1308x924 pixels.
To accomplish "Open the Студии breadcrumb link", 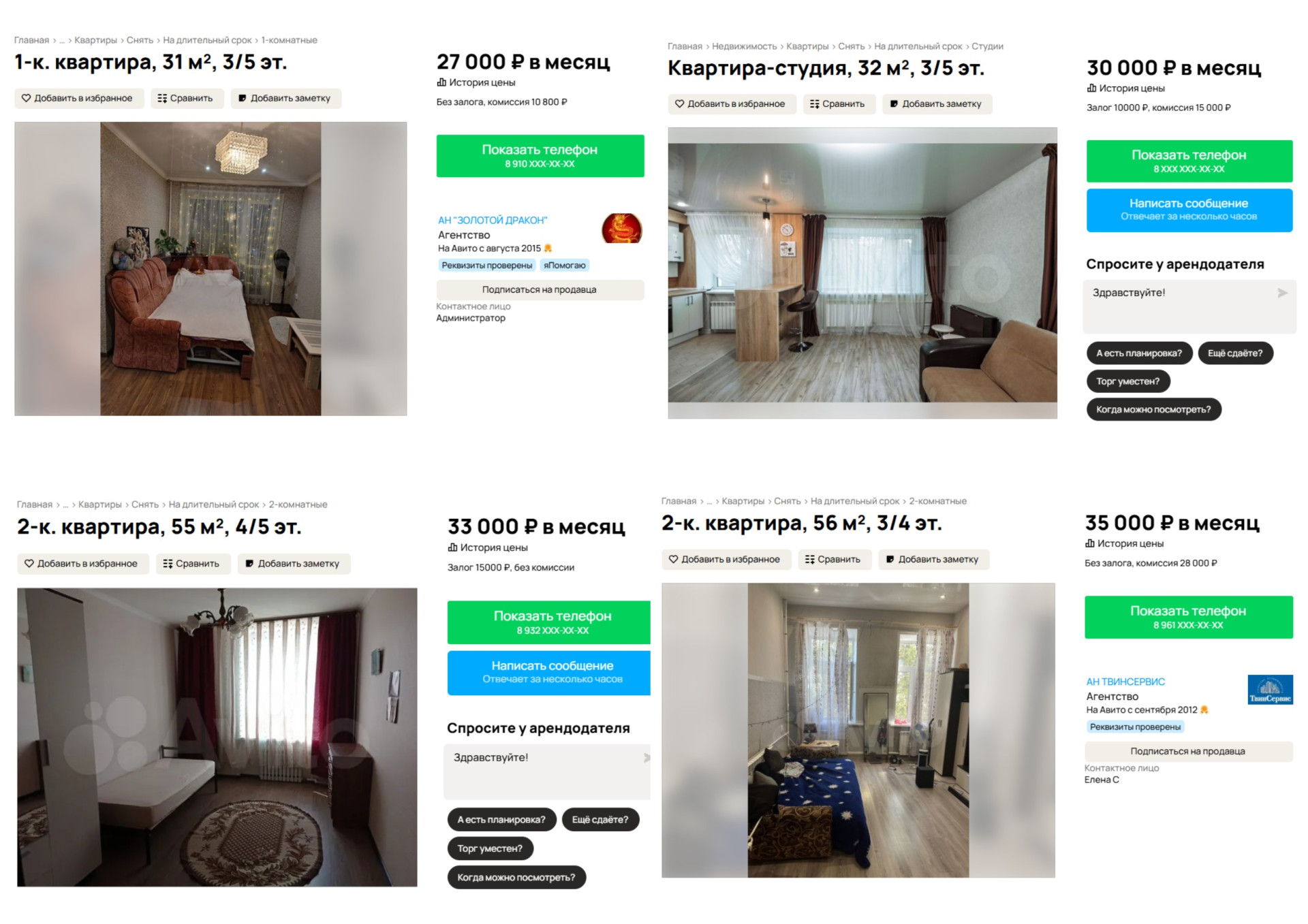I will [x=987, y=46].
